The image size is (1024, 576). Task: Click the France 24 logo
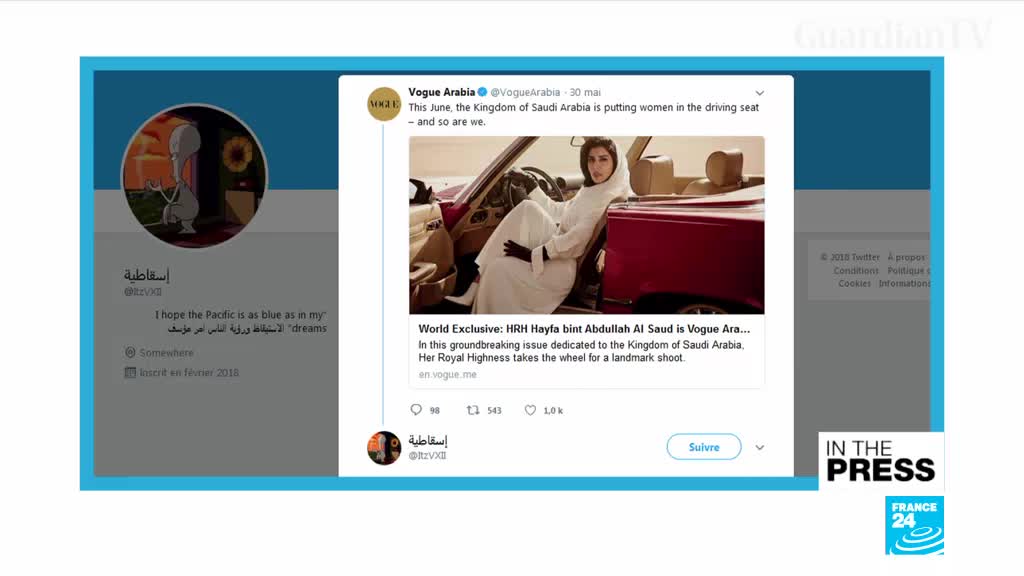point(914,526)
